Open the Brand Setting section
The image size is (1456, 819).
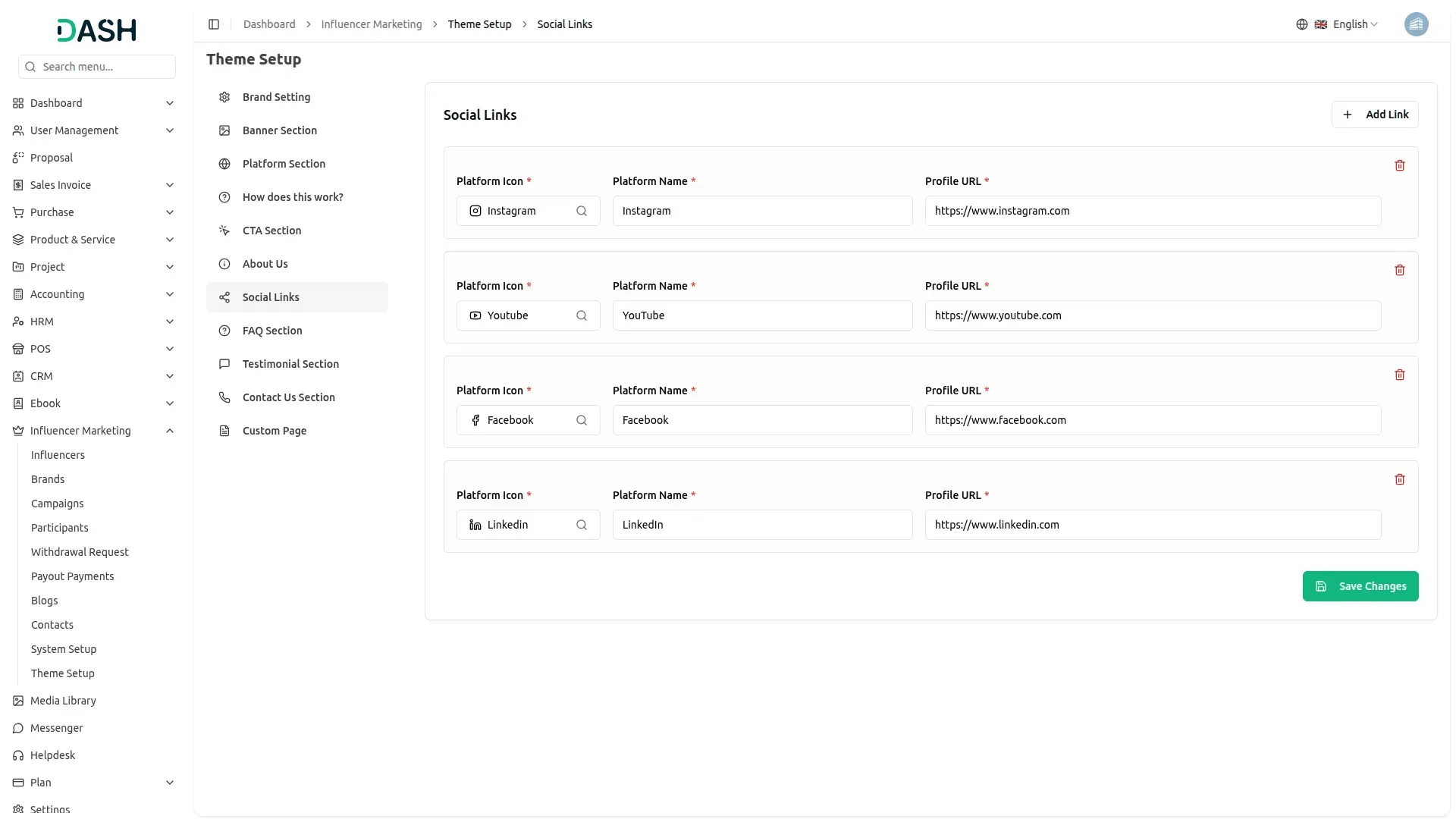pyautogui.click(x=276, y=97)
